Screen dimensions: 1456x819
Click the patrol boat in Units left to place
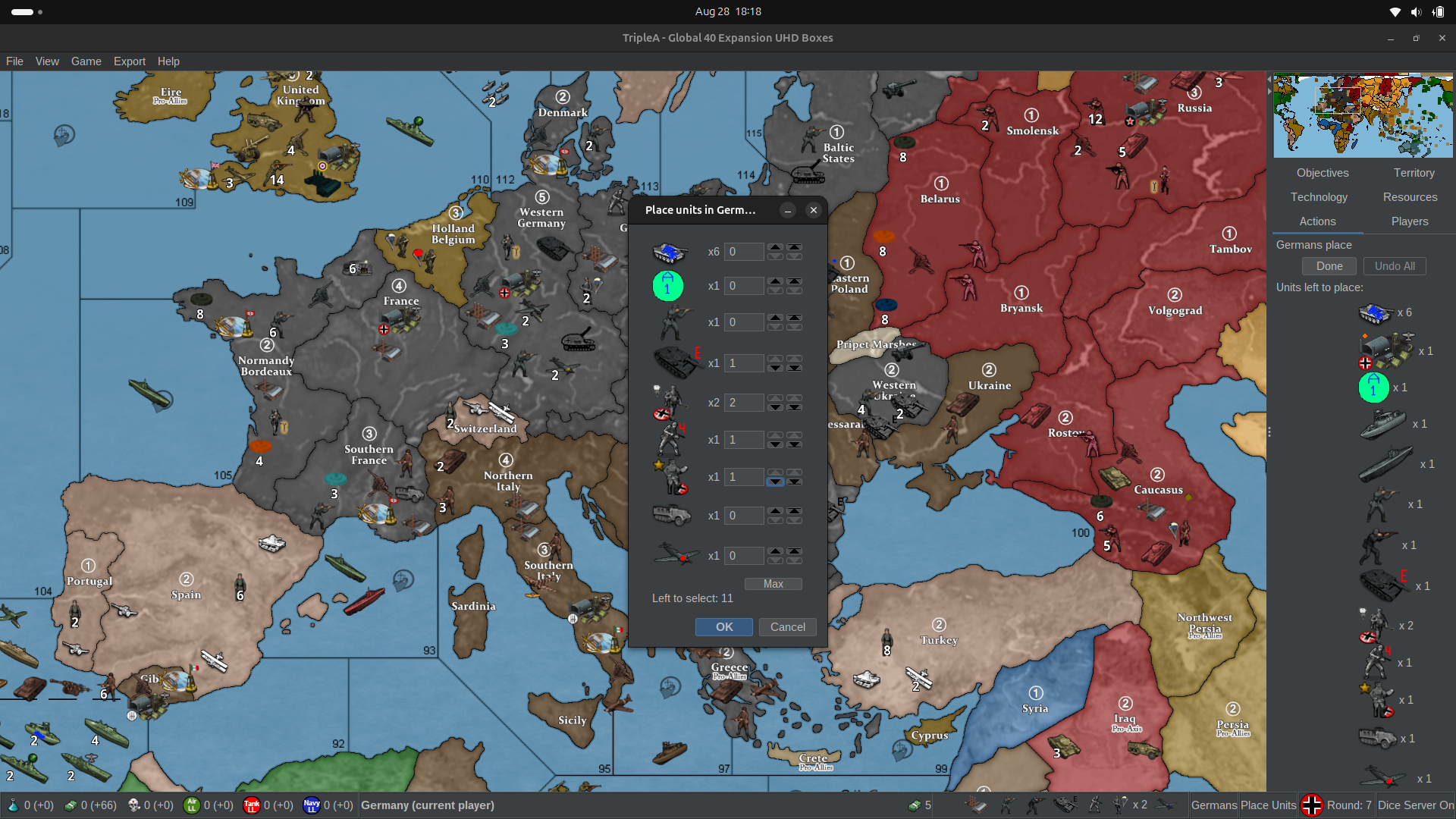point(1383,425)
